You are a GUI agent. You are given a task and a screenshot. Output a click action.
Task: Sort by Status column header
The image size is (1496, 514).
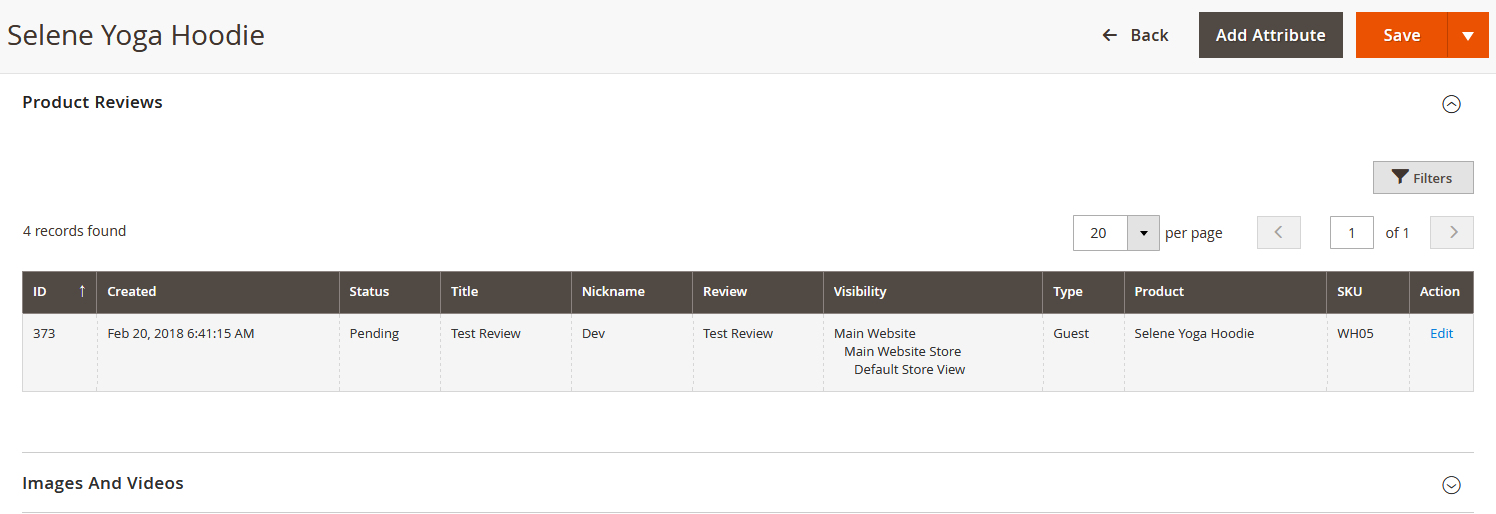pyautogui.click(x=369, y=292)
